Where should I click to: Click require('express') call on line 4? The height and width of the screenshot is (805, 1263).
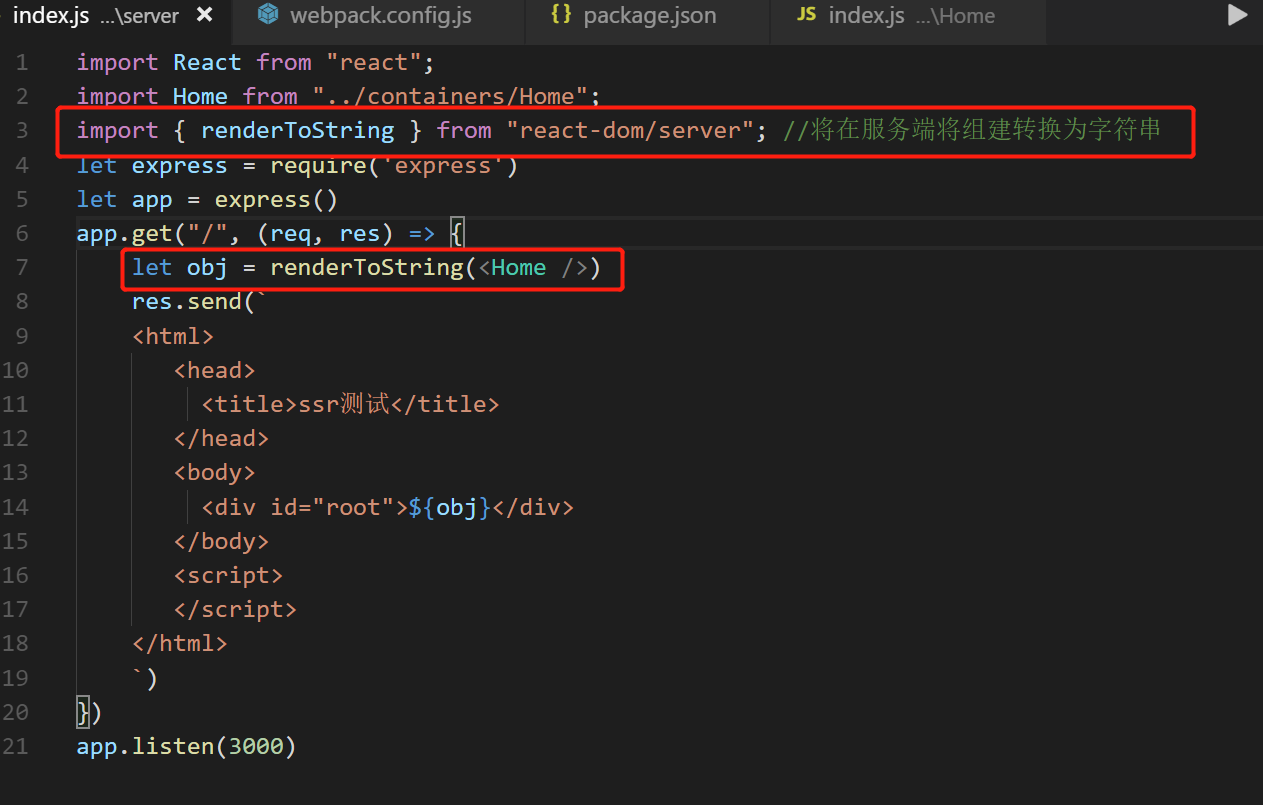(x=394, y=165)
